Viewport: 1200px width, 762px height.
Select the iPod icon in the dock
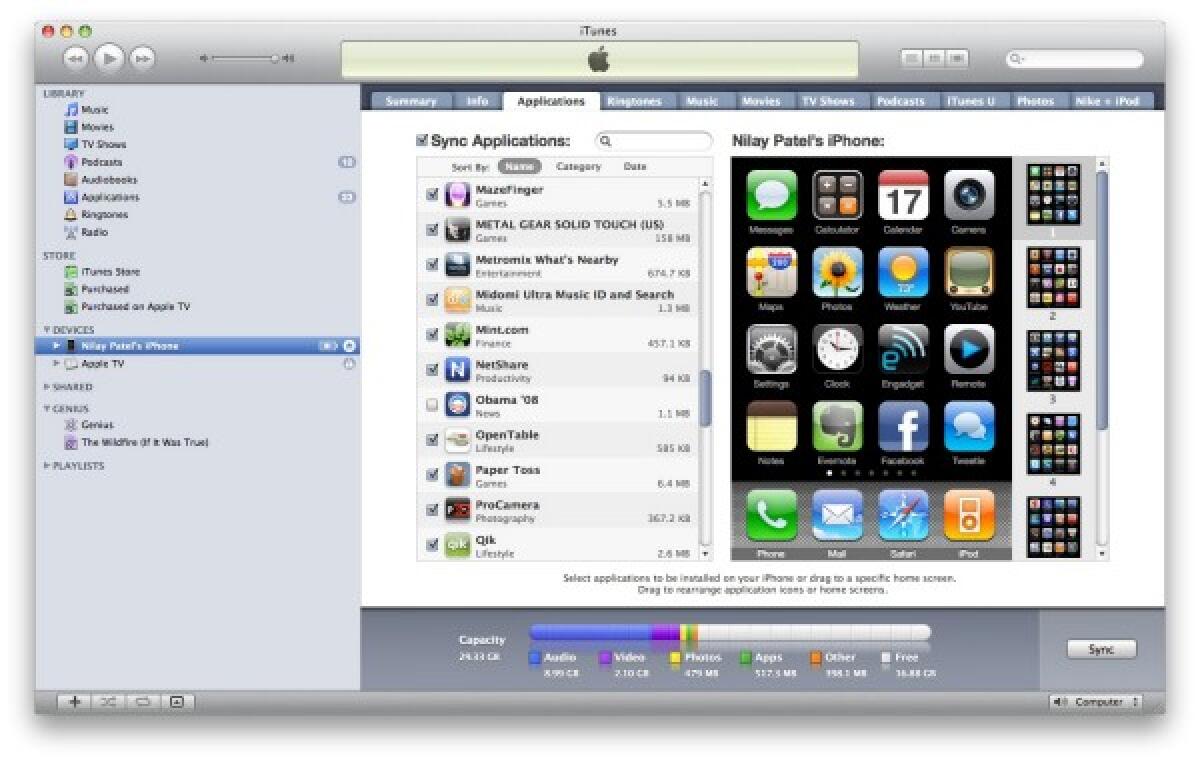click(x=969, y=515)
